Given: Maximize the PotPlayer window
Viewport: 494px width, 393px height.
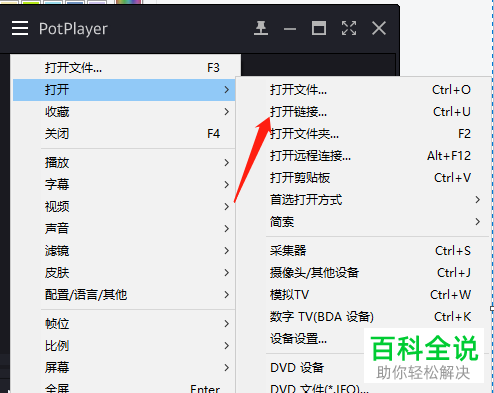Looking at the screenshot, I should (319, 28).
